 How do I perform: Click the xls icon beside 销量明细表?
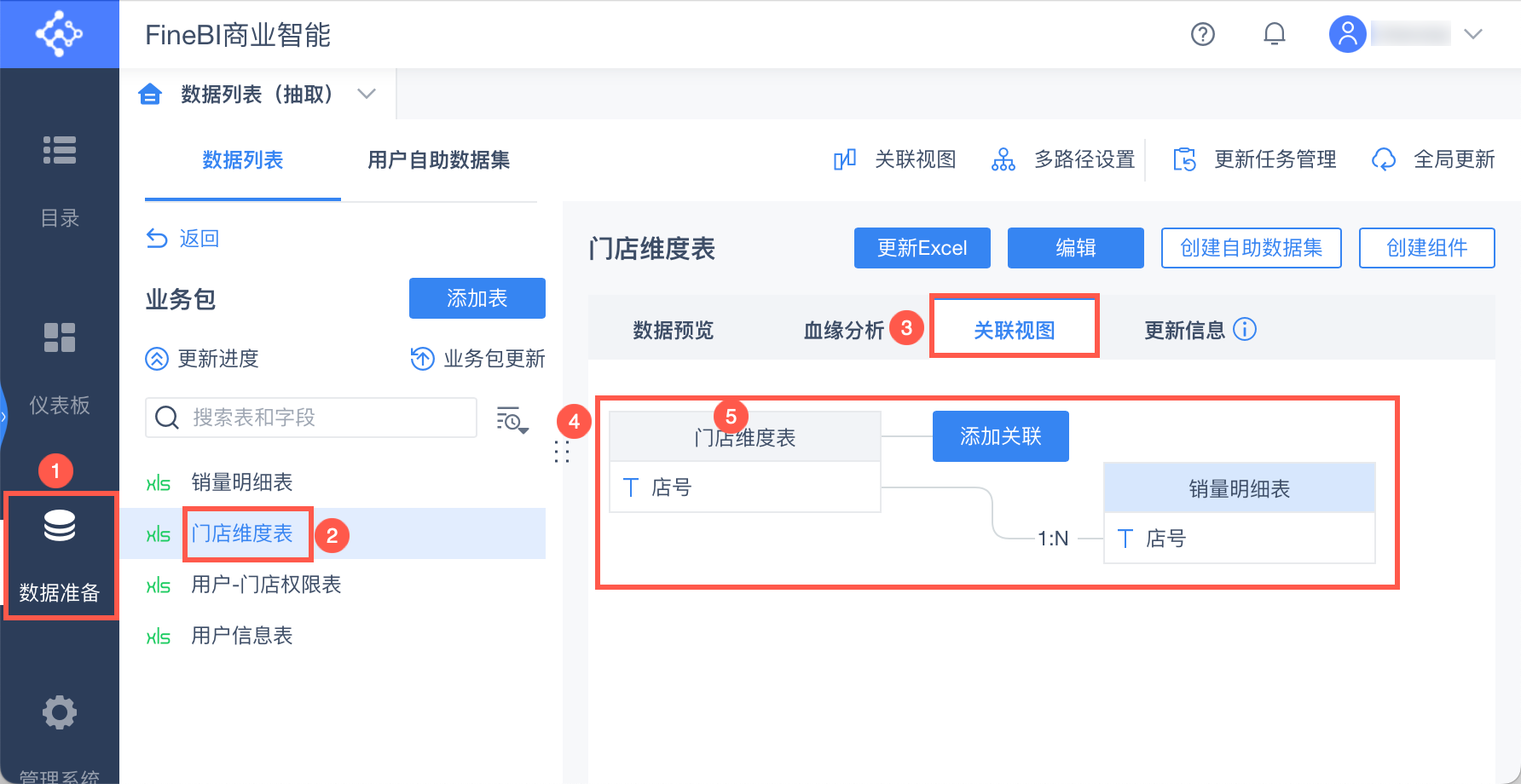coord(159,483)
